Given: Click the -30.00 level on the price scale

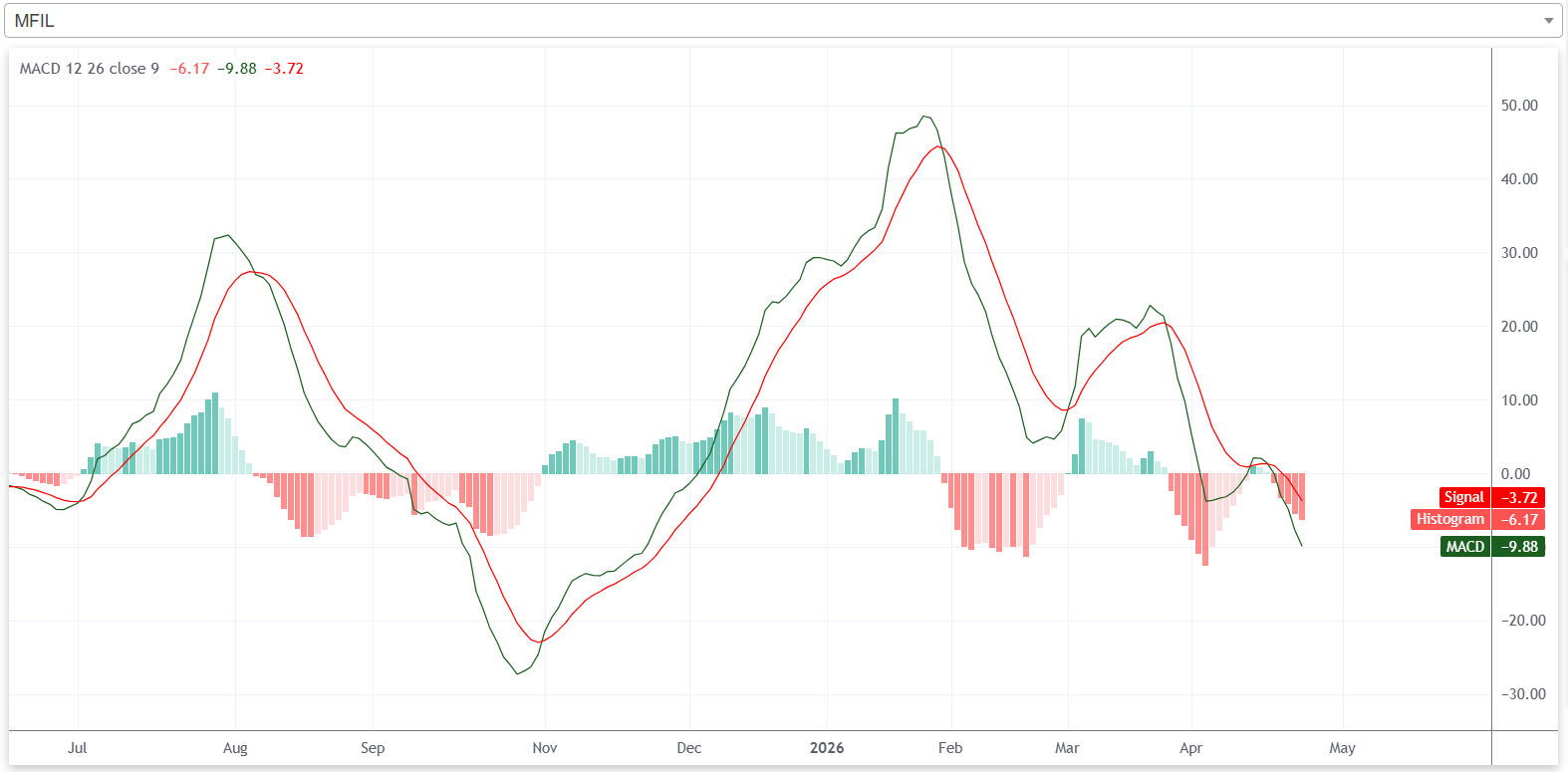Looking at the screenshot, I should [1523, 694].
